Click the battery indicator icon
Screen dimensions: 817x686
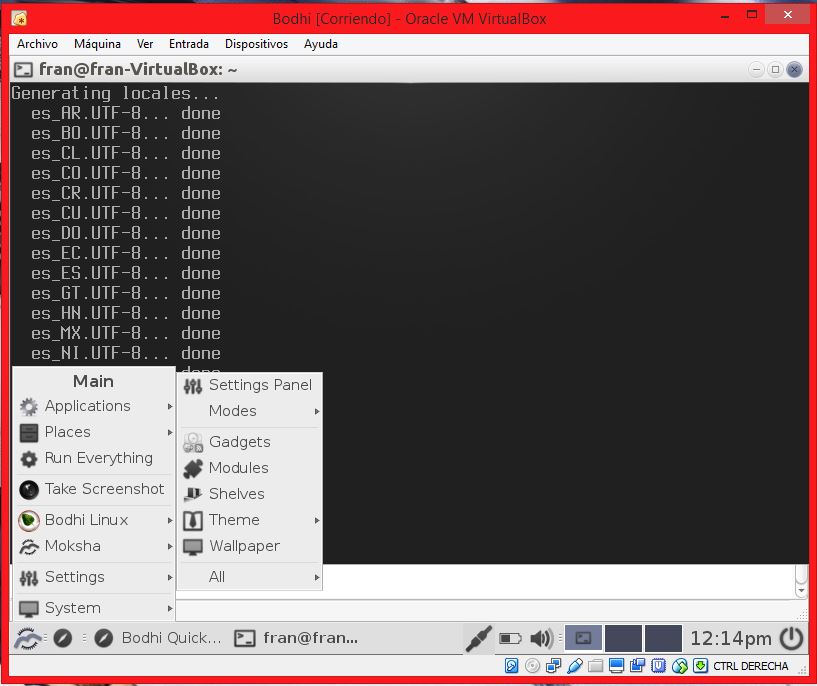510,638
